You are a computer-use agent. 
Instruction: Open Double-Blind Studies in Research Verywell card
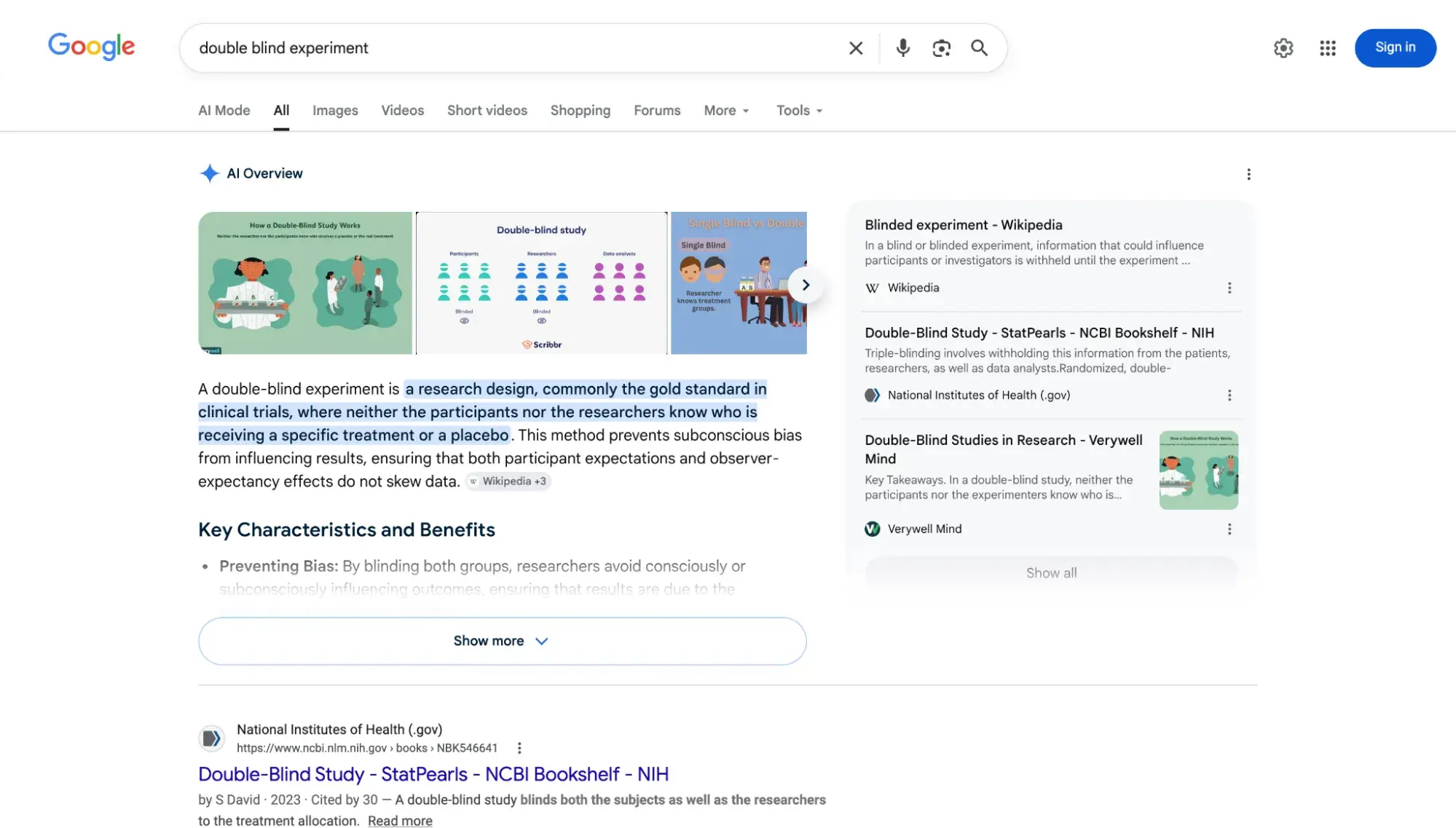pyautogui.click(x=1003, y=449)
